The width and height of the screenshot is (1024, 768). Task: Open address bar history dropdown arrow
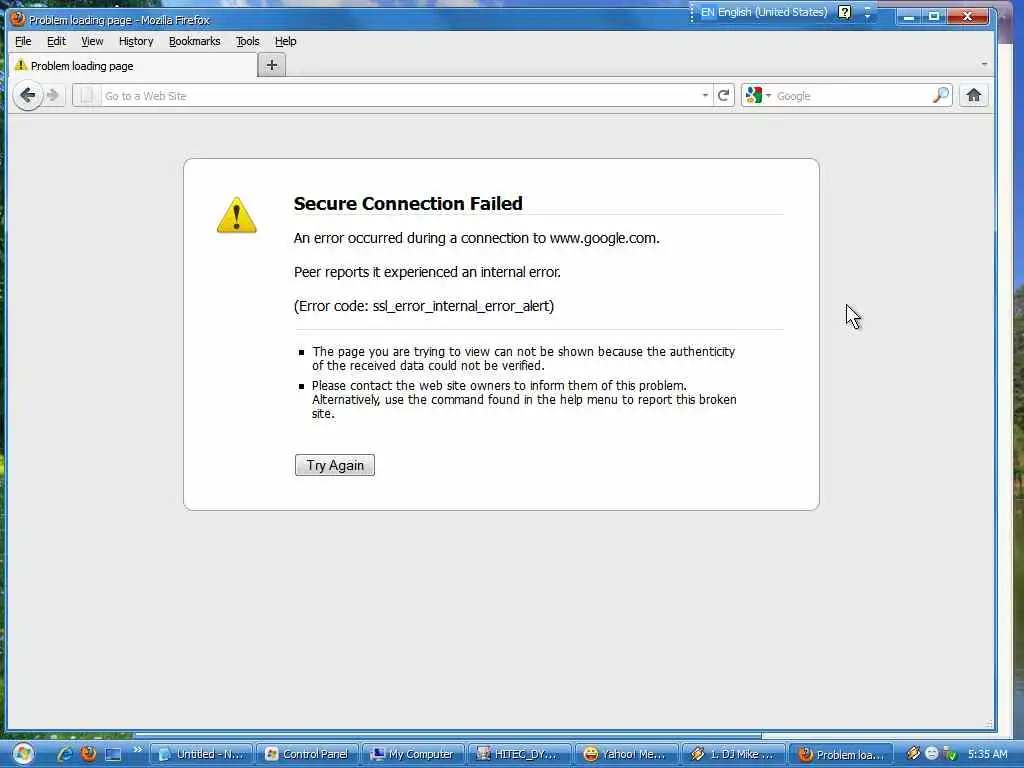coord(705,96)
